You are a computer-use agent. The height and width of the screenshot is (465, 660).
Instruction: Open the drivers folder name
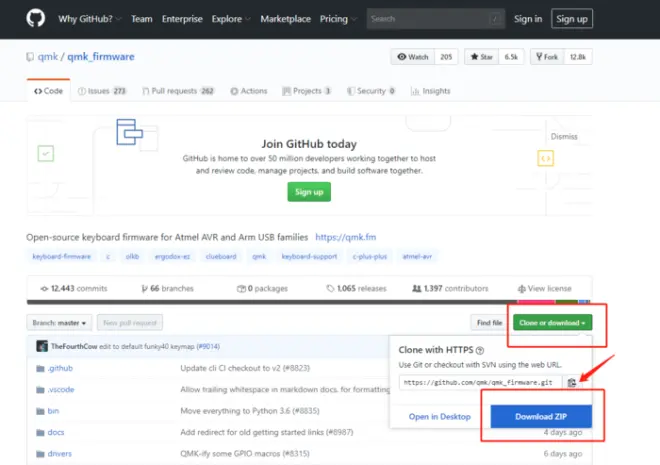59,454
